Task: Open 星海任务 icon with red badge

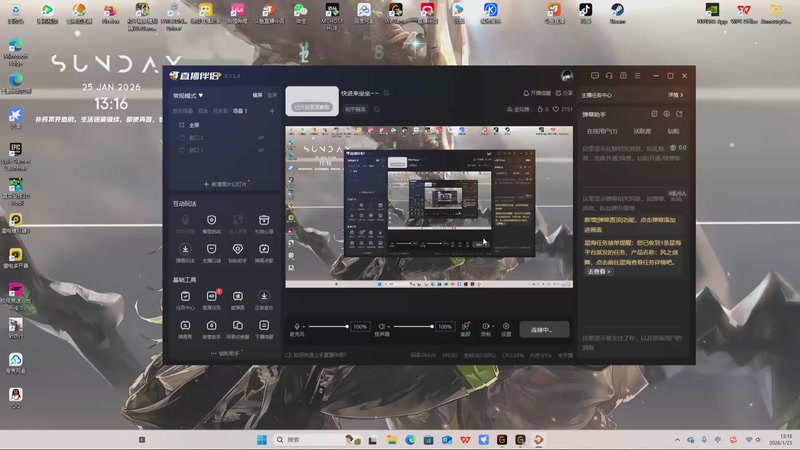Action: (212, 296)
